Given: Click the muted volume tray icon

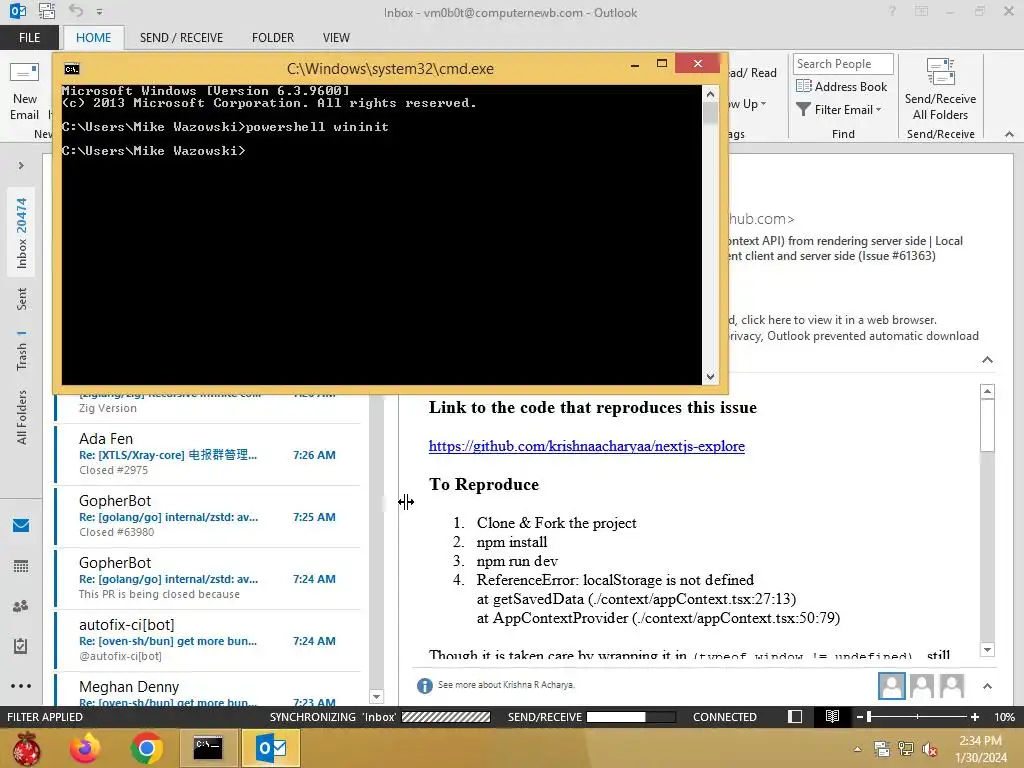Looking at the screenshot, I should click(x=930, y=749).
